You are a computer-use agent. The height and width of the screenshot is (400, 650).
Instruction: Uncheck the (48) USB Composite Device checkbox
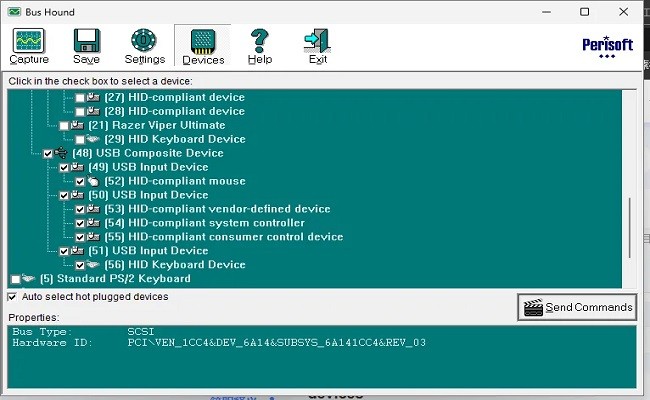48,153
